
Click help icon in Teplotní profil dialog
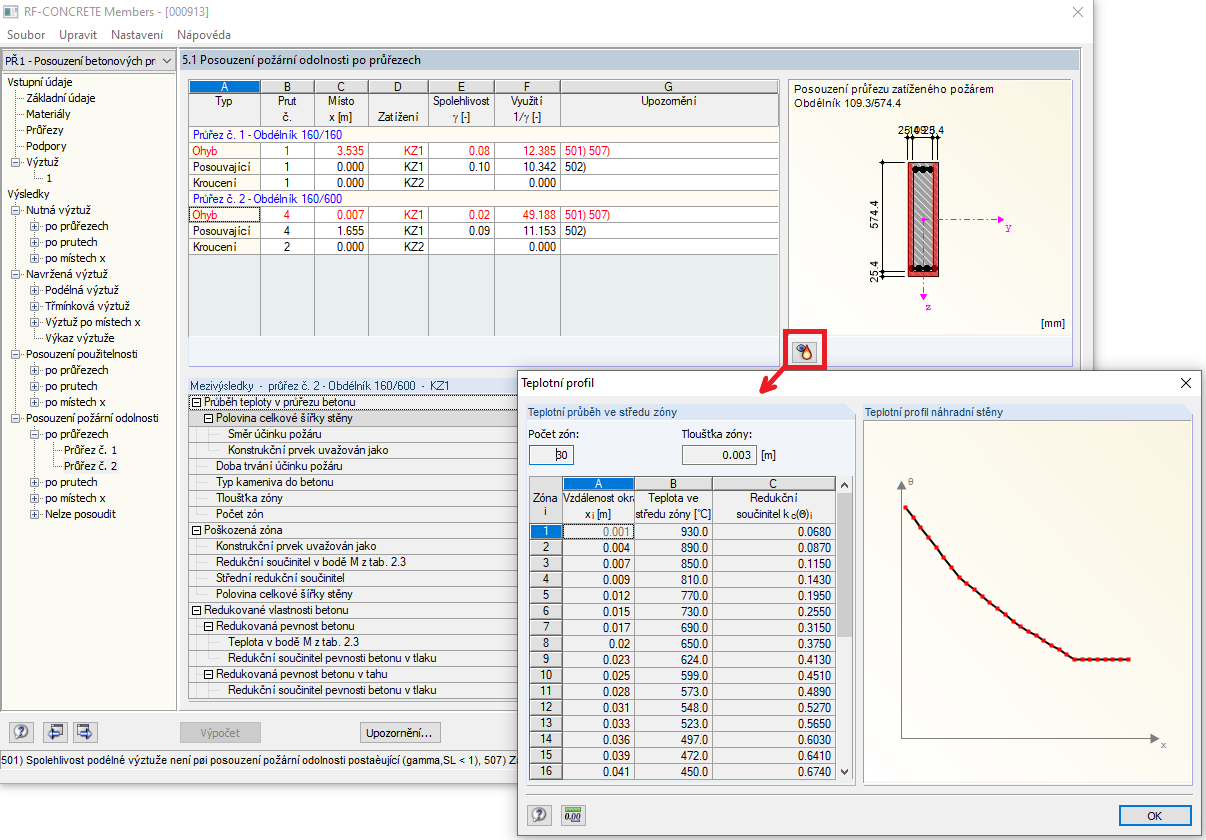pos(540,815)
